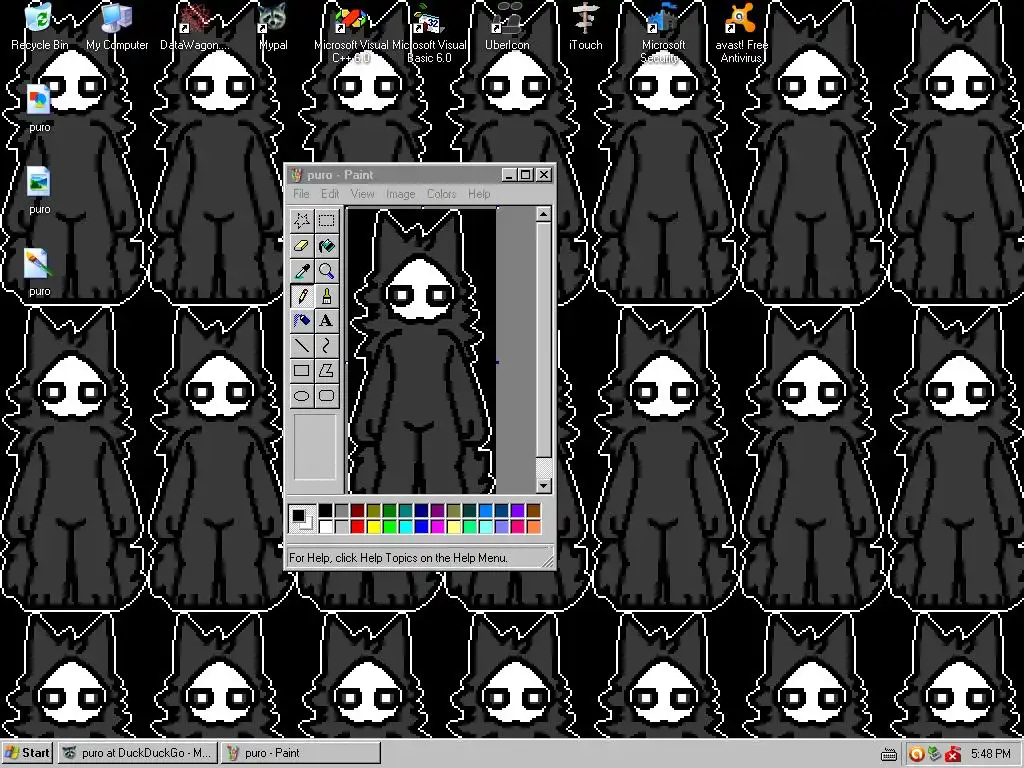
Task: Launch the UberIcon desktop shortcut
Action: [507, 27]
